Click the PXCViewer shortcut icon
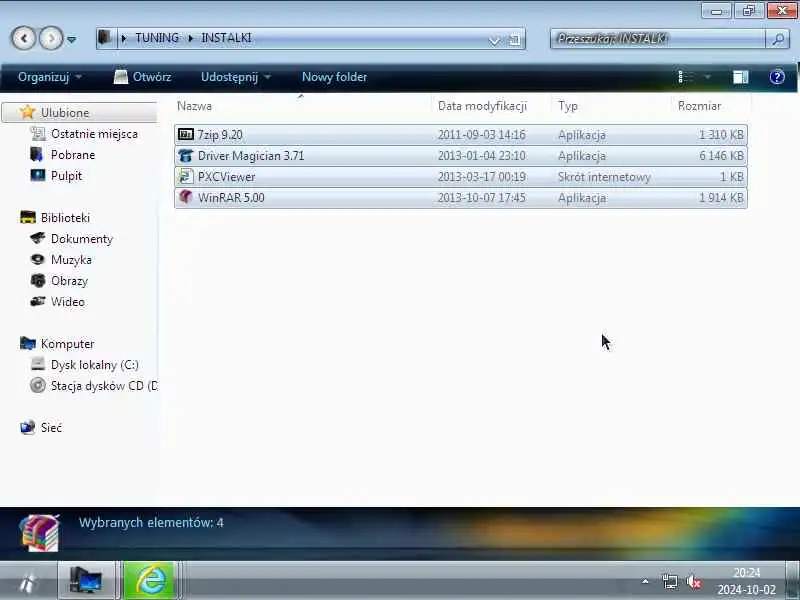Viewport: 800px width, 600px height. coord(185,177)
